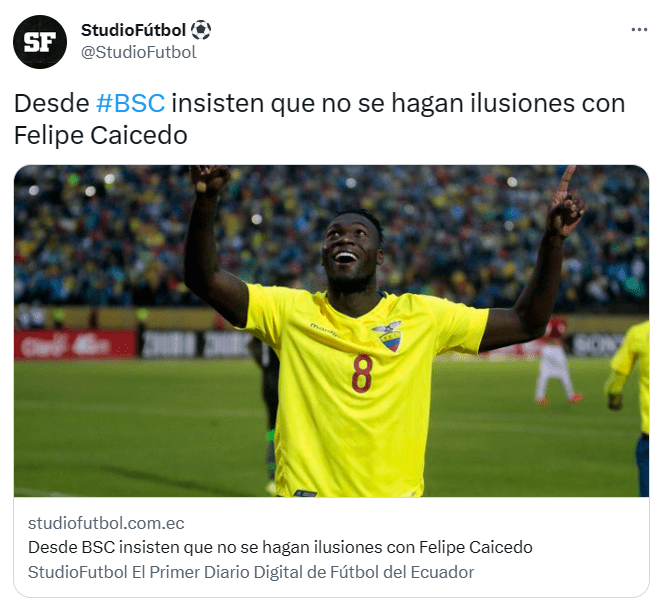Open the link card photo of the player
The image size is (658, 607).
click(x=332, y=331)
